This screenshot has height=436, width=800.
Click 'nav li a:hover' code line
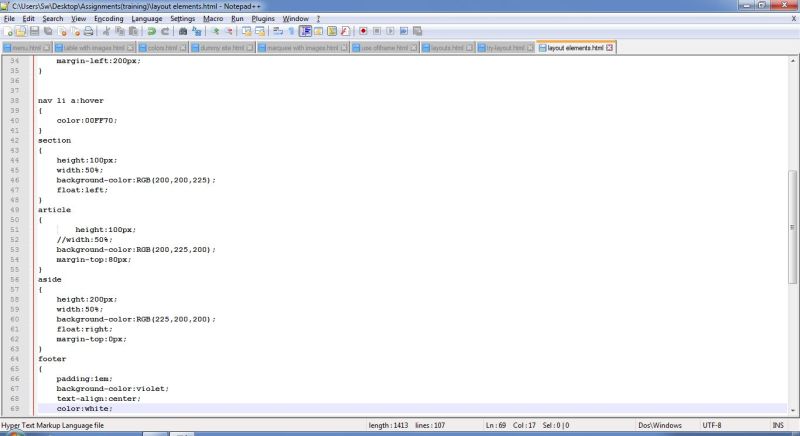[70, 100]
